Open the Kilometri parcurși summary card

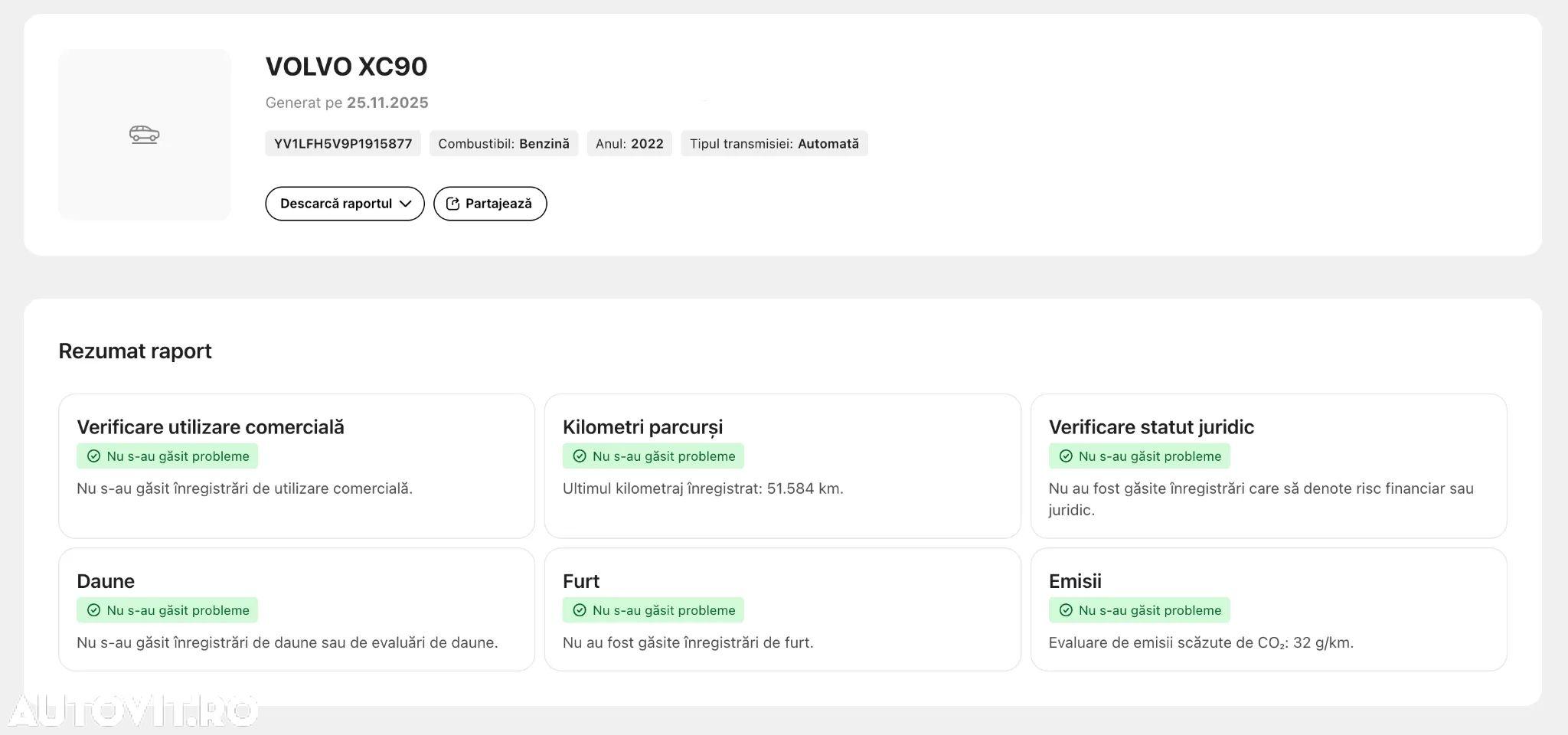click(x=782, y=465)
